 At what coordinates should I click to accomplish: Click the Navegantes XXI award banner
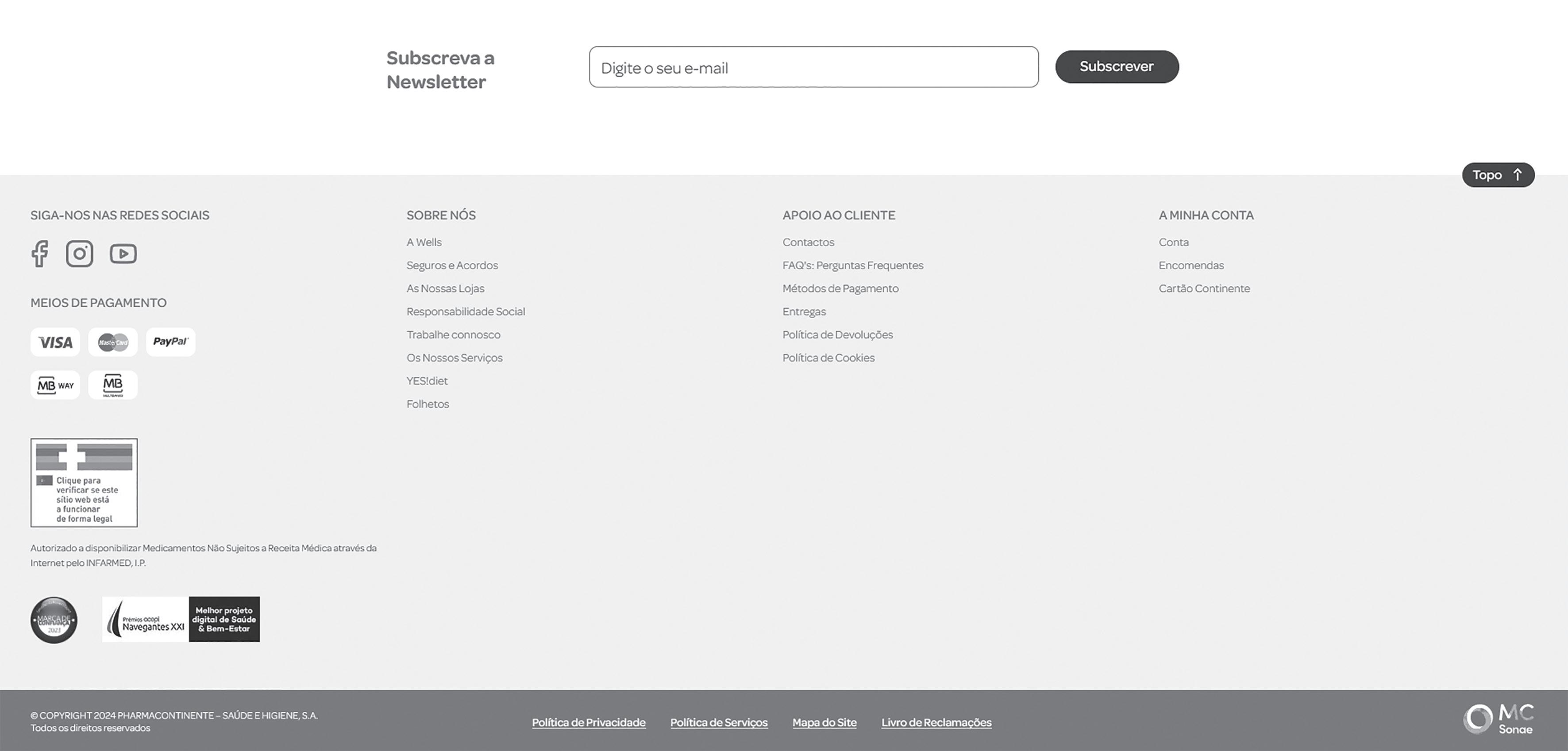181,619
